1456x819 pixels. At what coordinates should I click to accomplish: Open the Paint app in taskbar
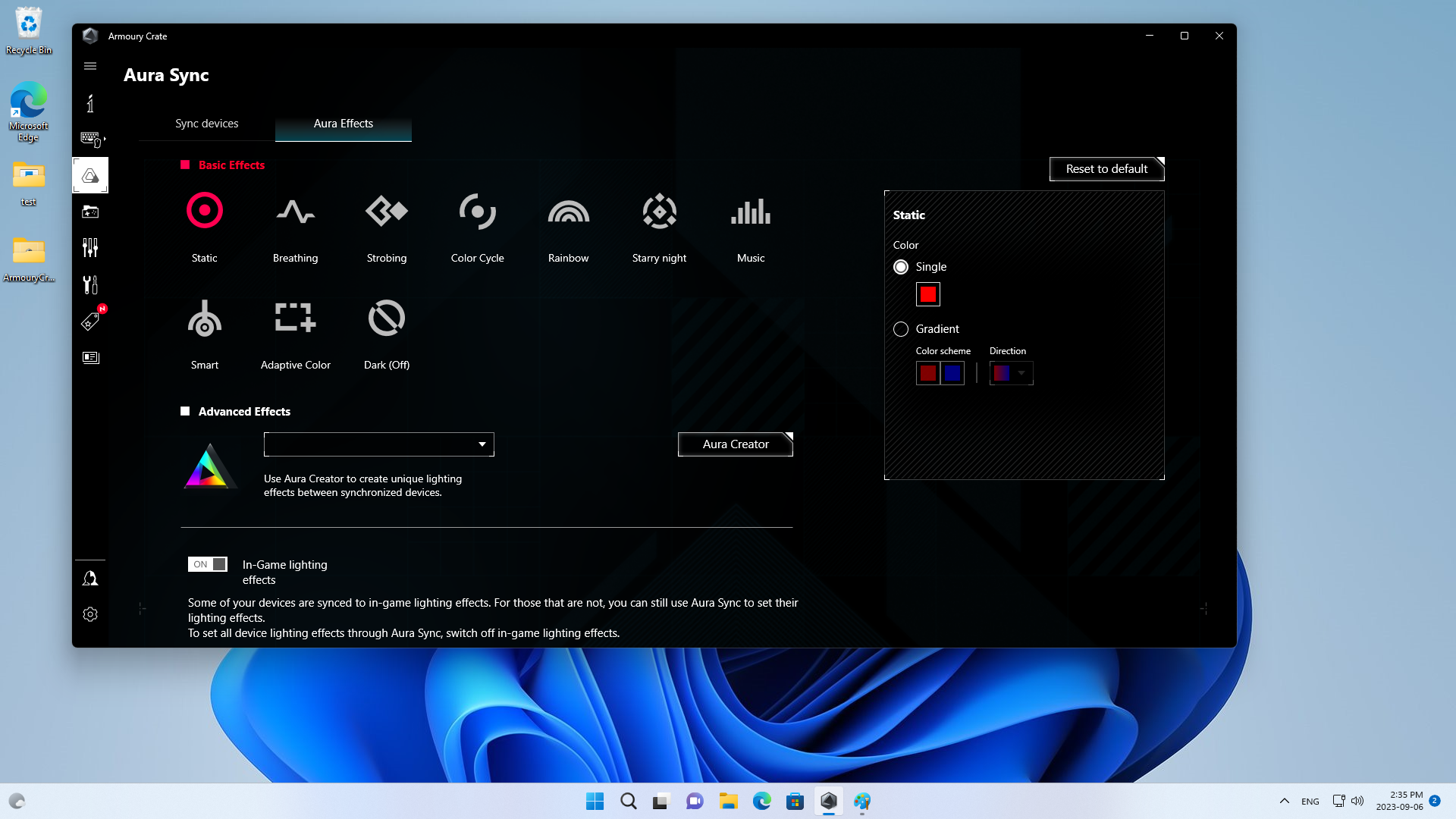tap(862, 801)
